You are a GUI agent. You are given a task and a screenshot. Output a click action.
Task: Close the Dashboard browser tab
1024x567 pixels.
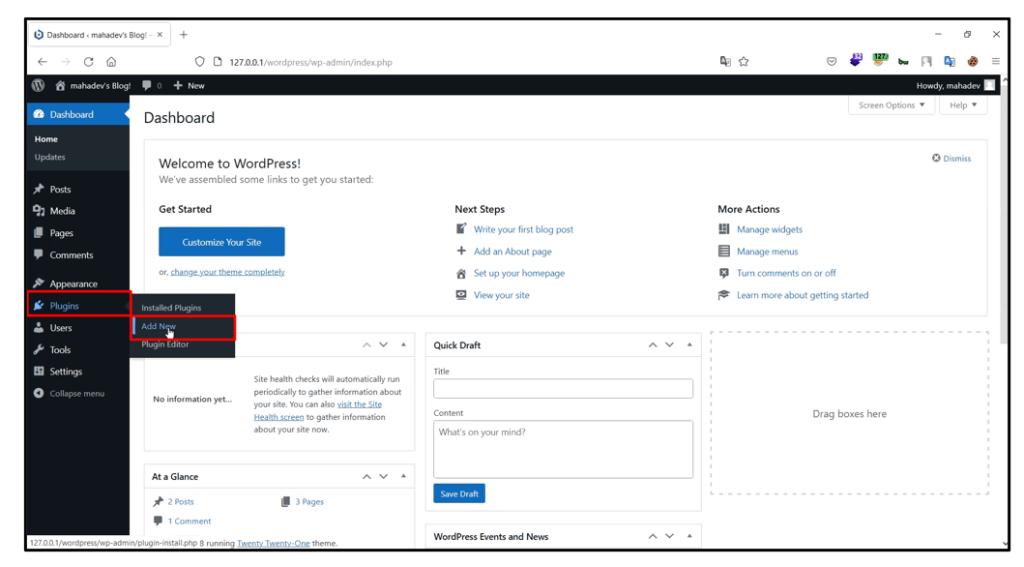point(160,35)
